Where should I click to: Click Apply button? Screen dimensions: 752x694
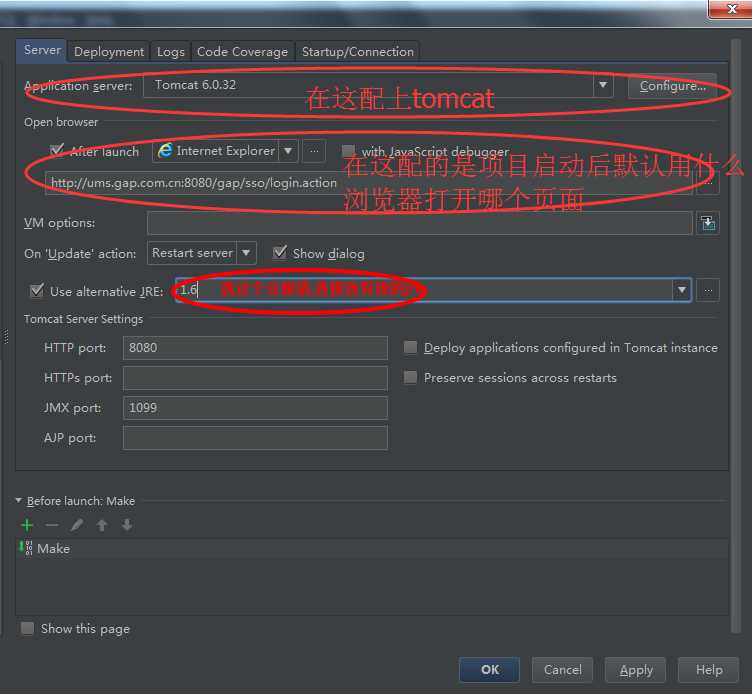coord(635,670)
